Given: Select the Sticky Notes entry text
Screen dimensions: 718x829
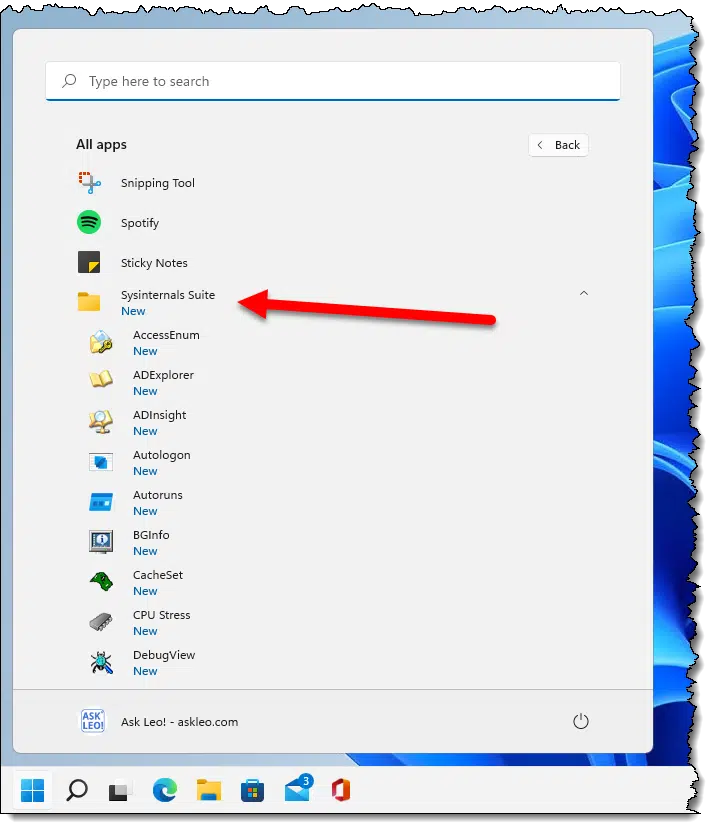Looking at the screenshot, I should (x=154, y=263).
